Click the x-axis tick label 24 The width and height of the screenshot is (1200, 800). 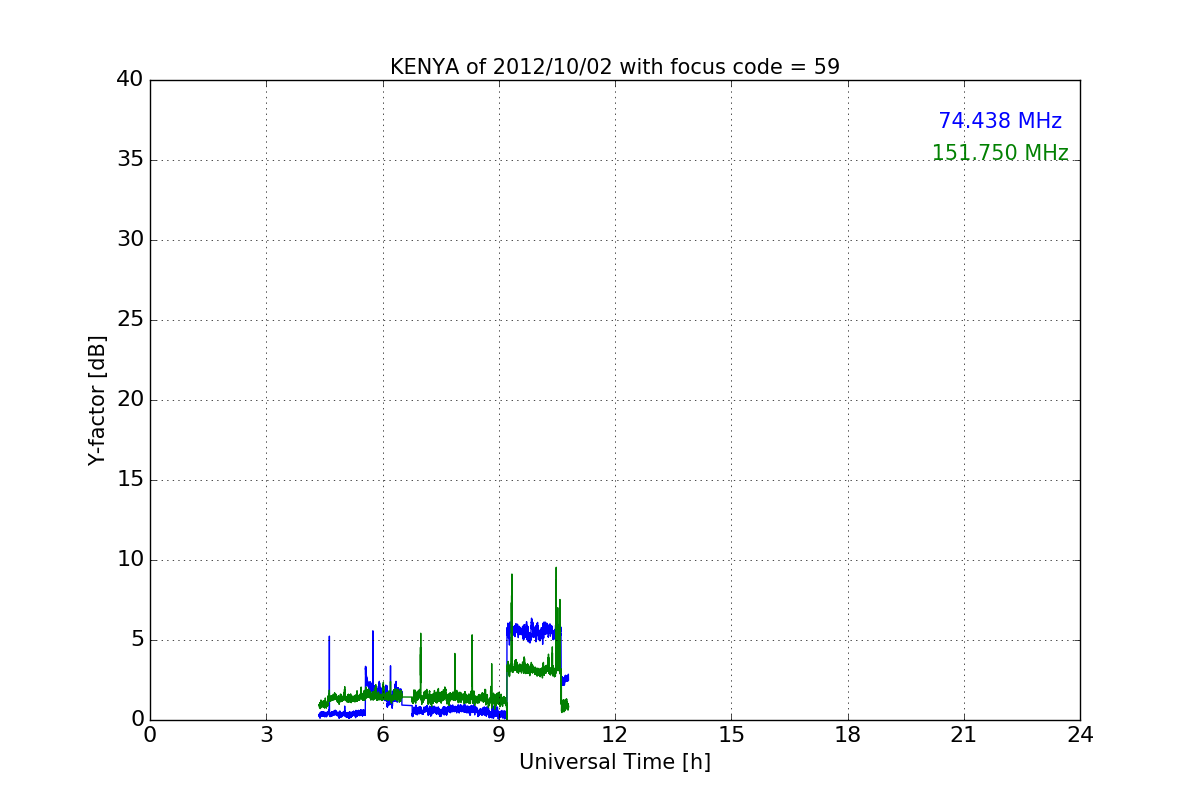[x=1080, y=734]
